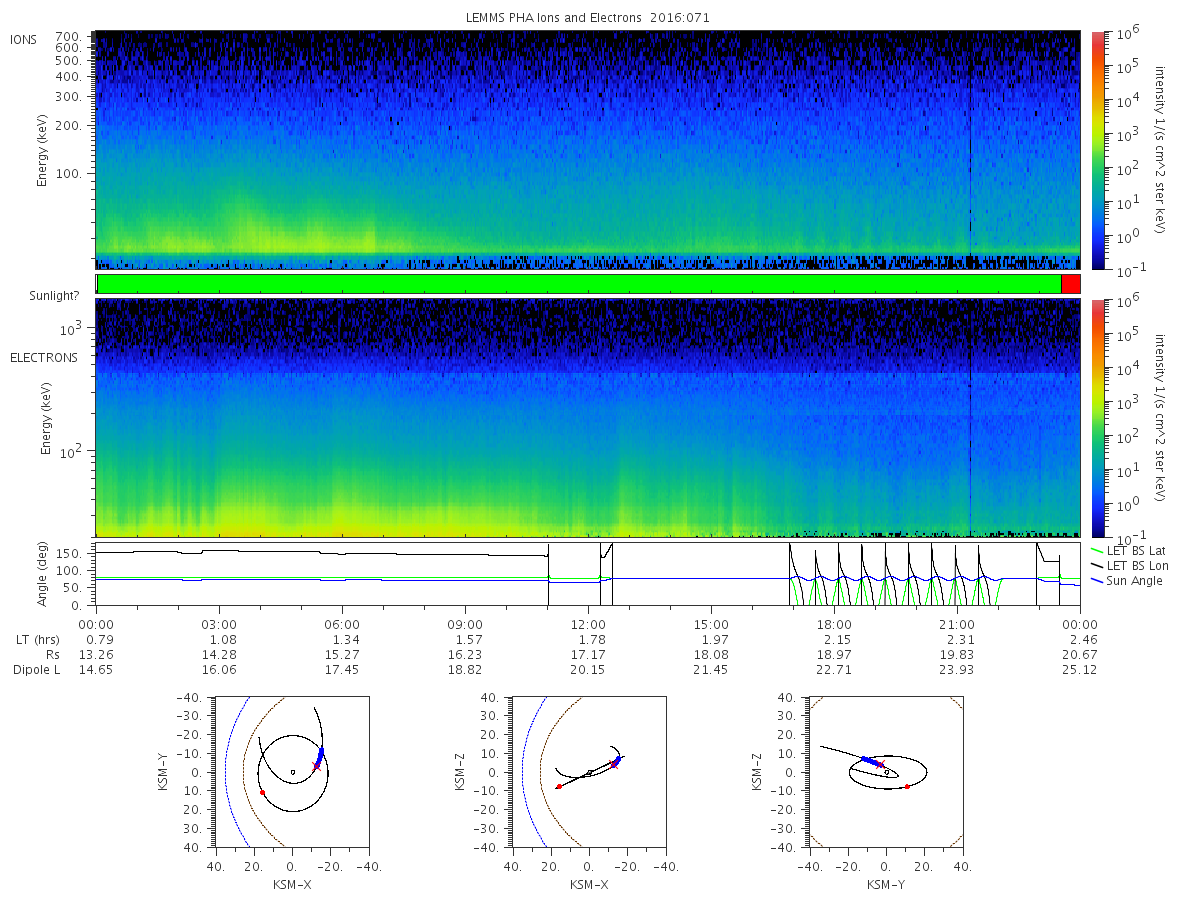1200x900 pixels.
Task: Select the LET BS Lat legend entry
Action: (1128, 551)
